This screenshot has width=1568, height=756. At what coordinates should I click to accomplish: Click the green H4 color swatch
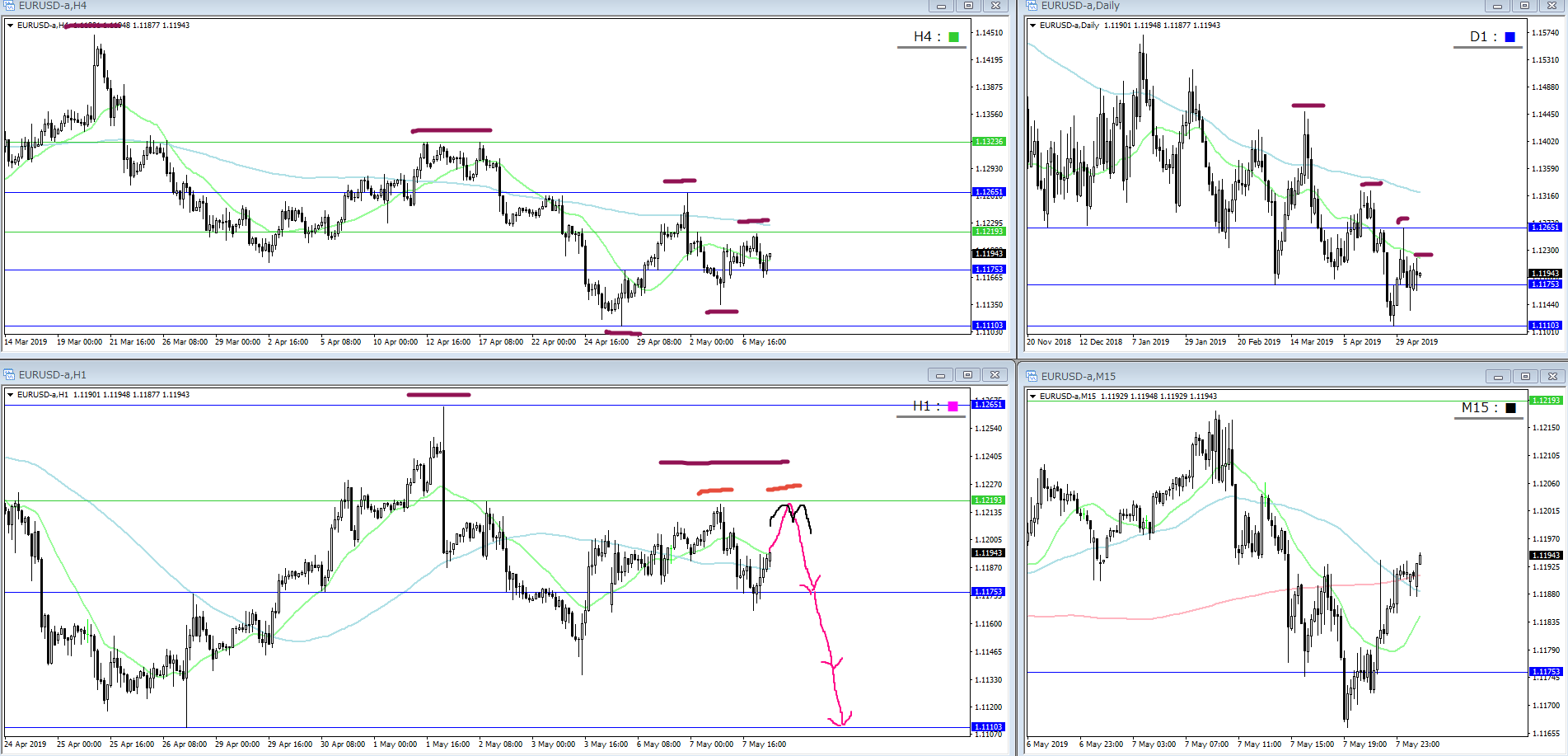954,37
